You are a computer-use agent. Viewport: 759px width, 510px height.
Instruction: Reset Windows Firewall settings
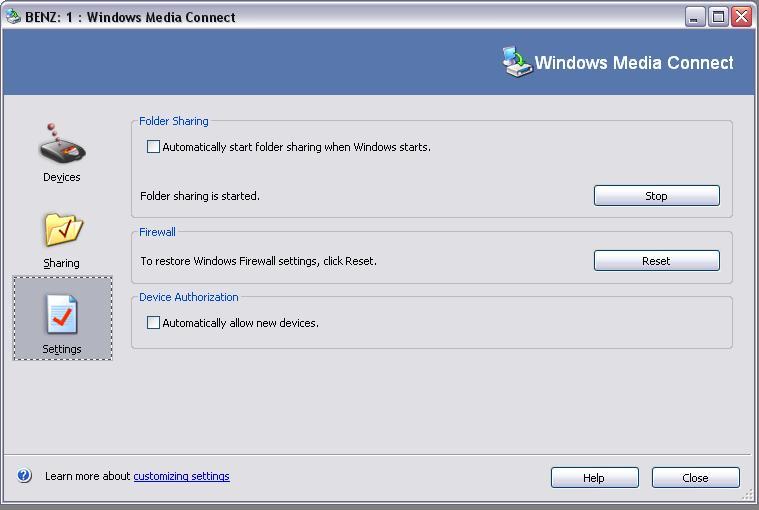[656, 261]
